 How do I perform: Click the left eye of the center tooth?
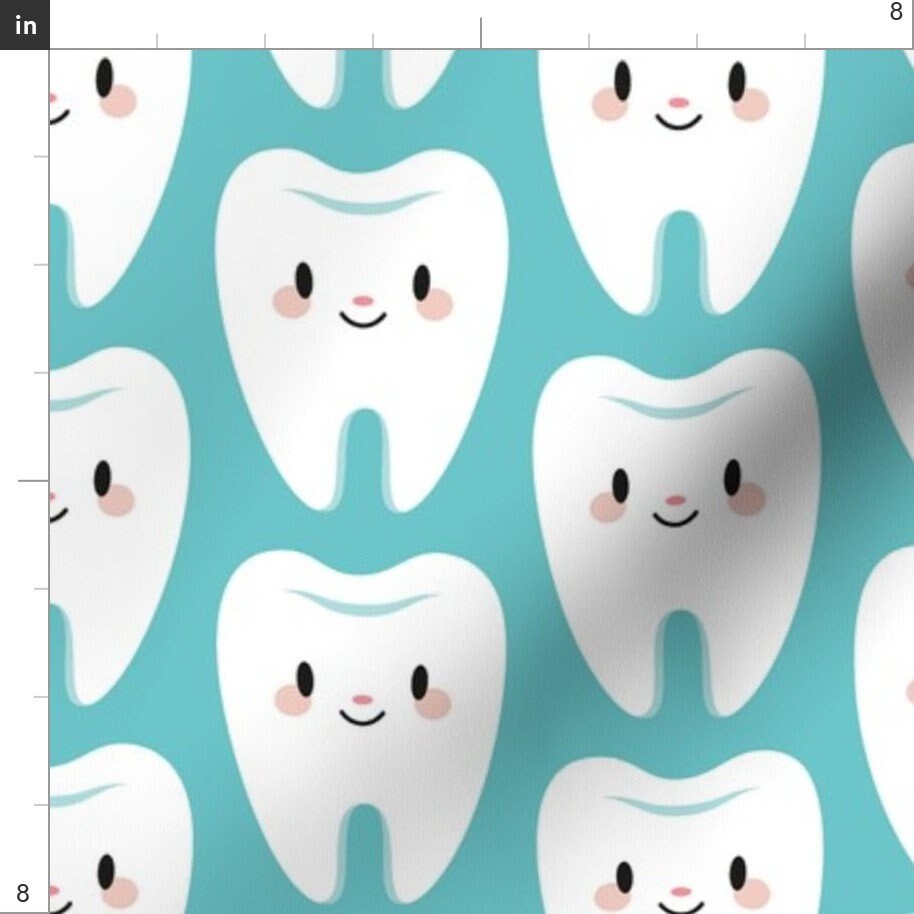click(x=302, y=278)
